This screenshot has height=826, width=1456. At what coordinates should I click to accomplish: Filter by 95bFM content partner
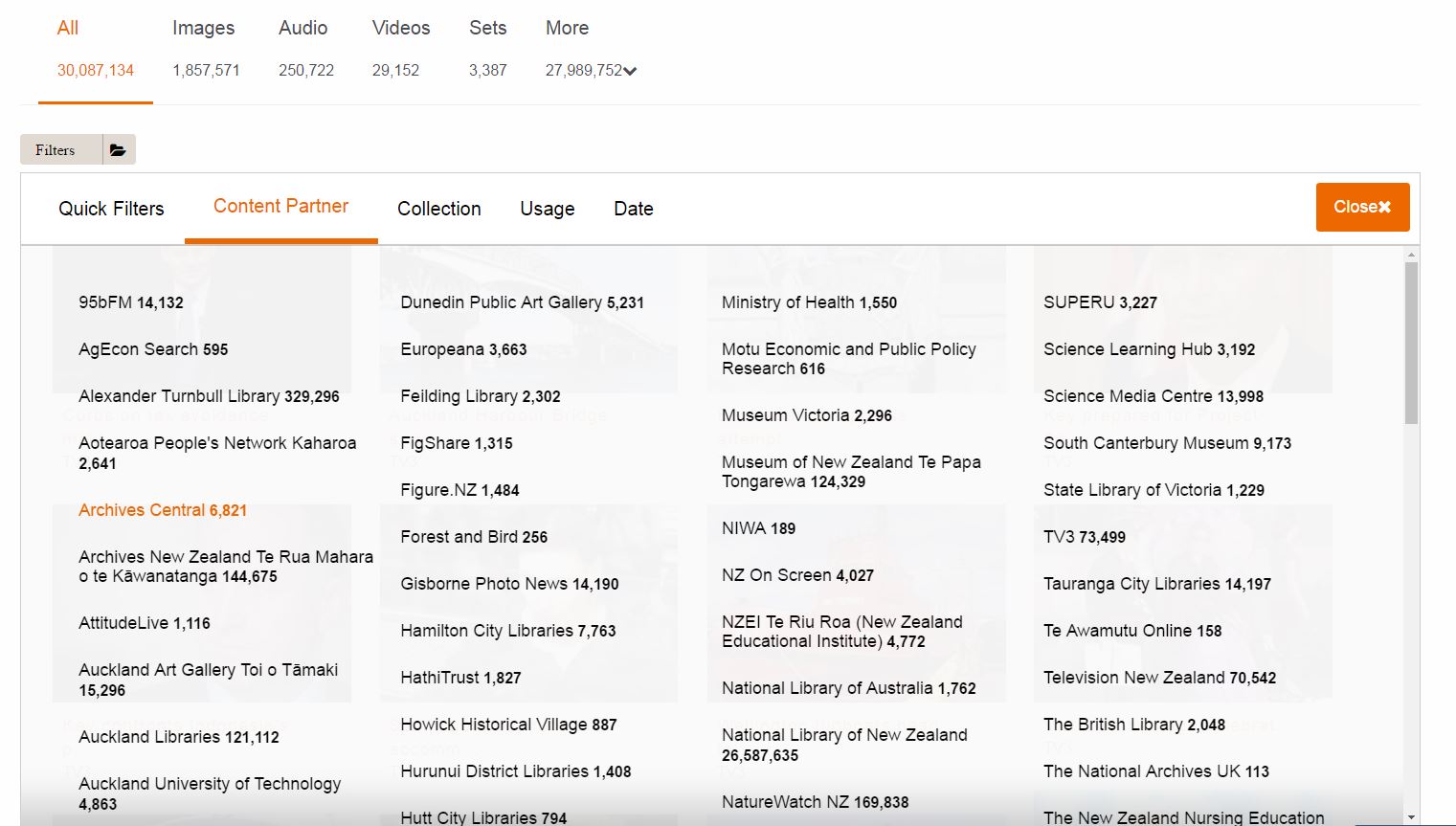131,302
